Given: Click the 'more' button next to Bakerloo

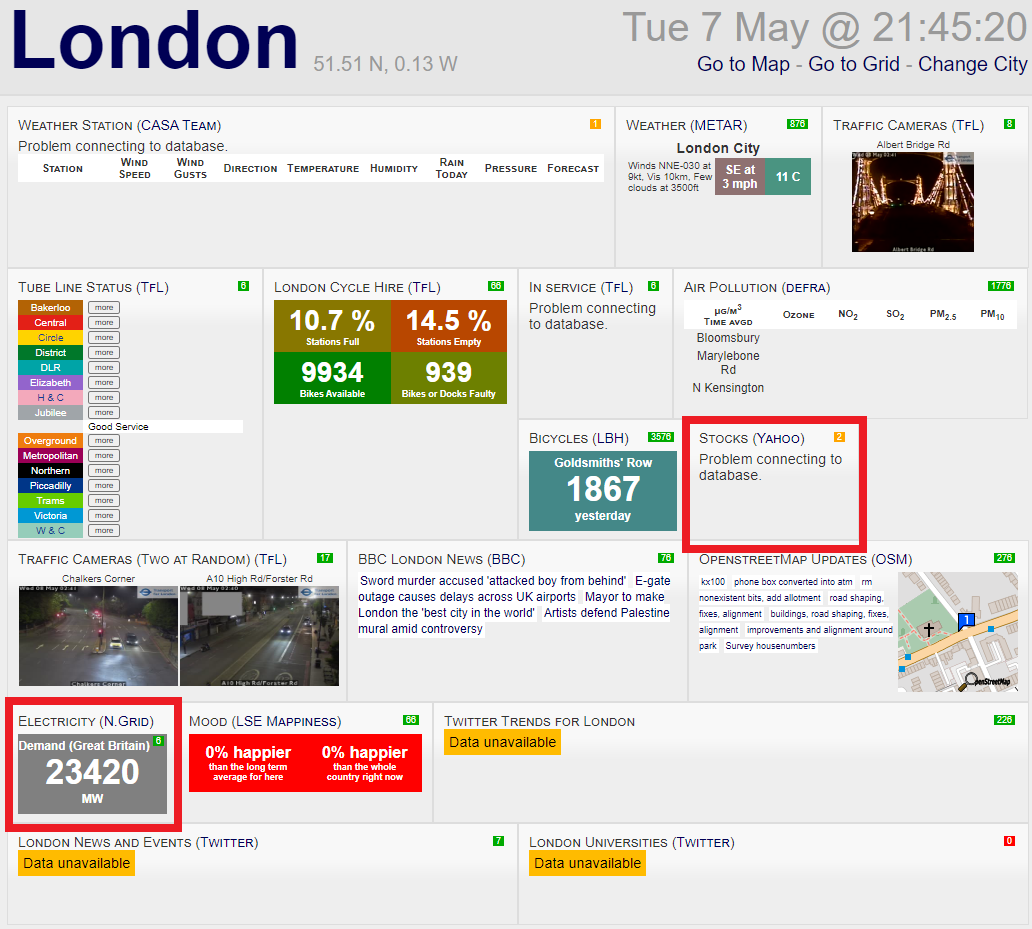Looking at the screenshot, I should click(x=104, y=307).
